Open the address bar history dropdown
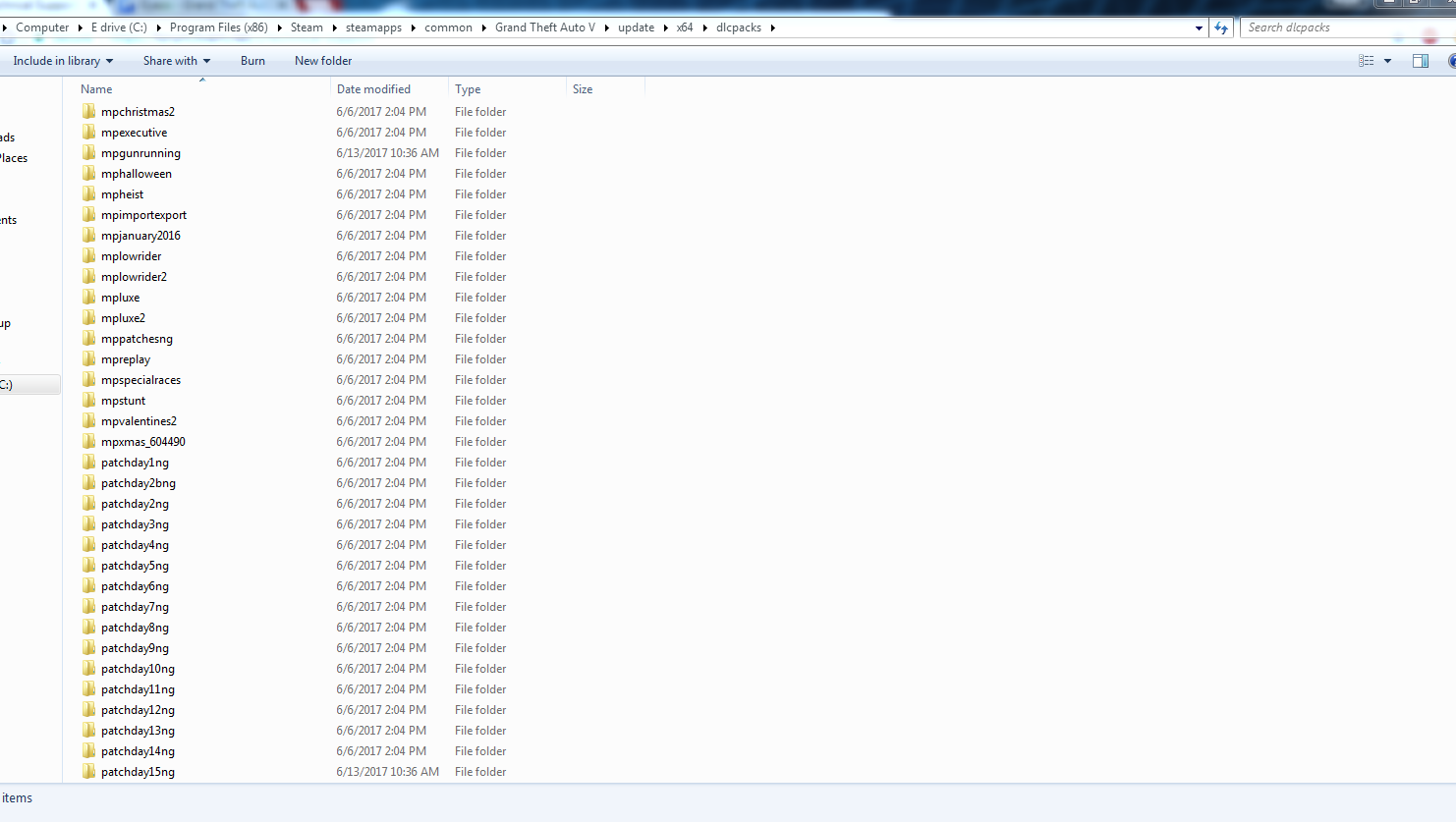This screenshot has height=822, width=1456. 1199,27
